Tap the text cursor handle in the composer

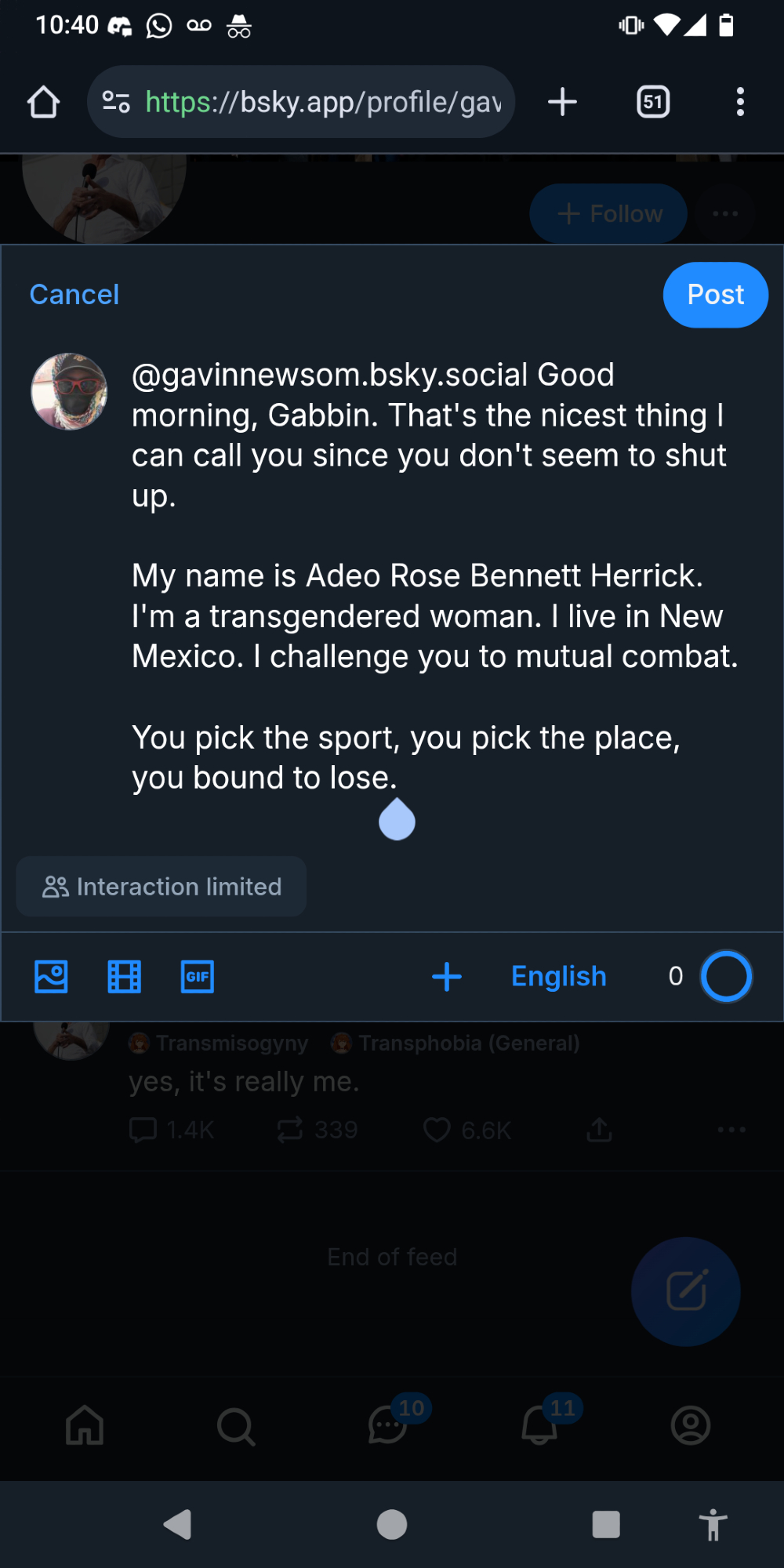[397, 821]
